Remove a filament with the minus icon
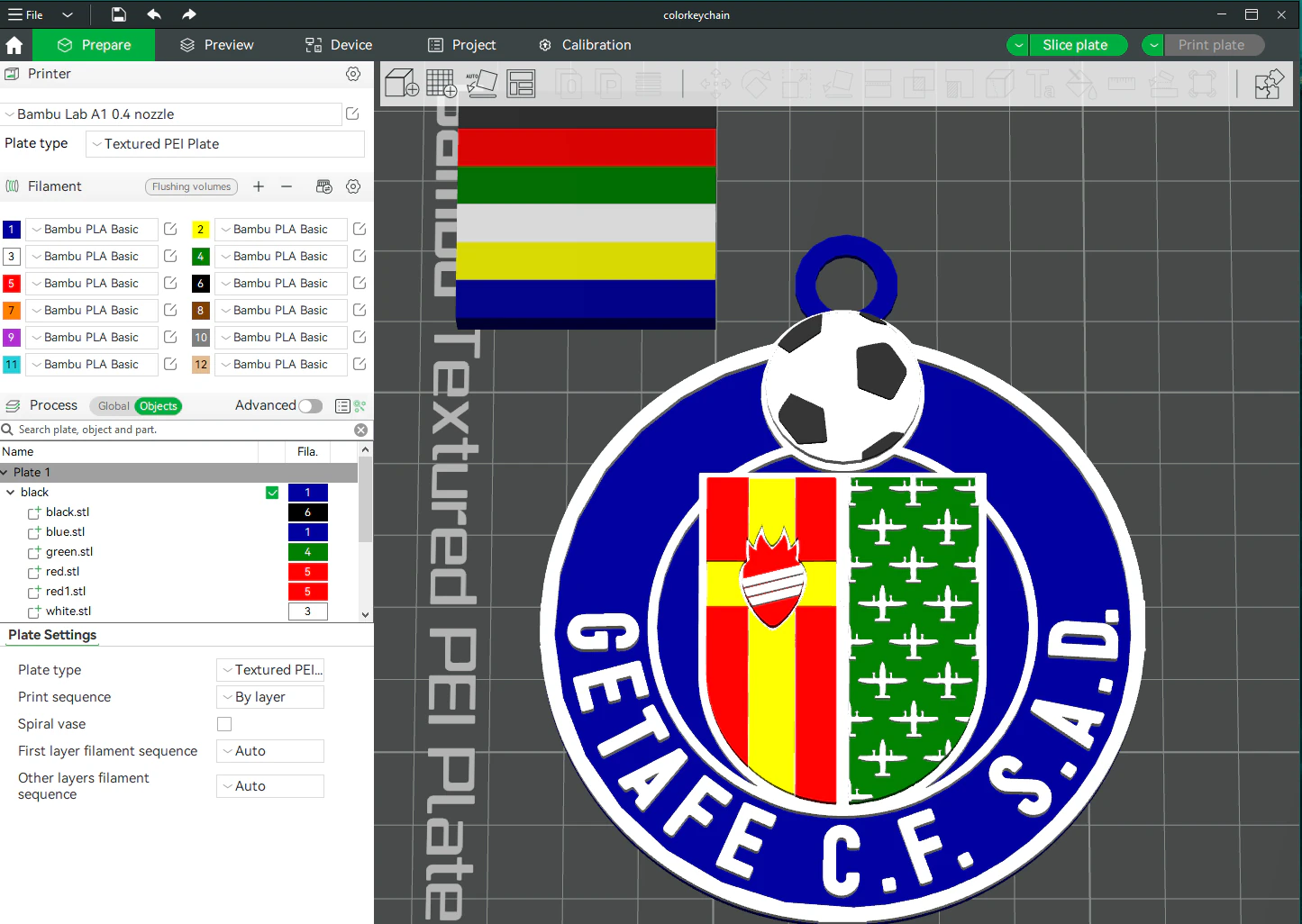Image resolution: width=1302 pixels, height=924 pixels. tap(287, 186)
